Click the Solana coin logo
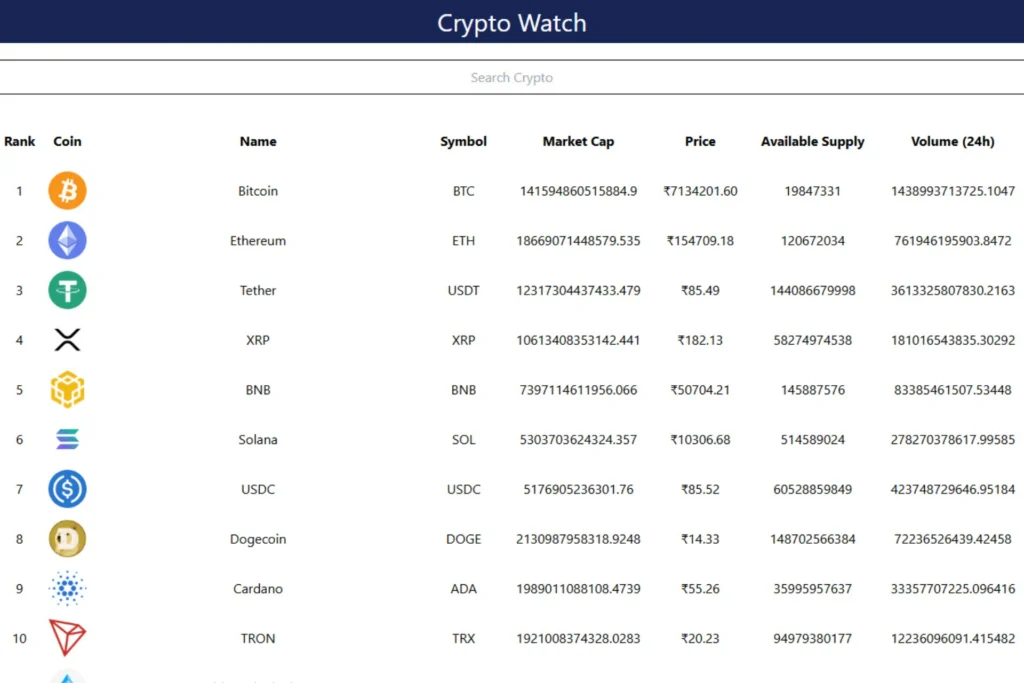This screenshot has height=683, width=1024. pos(67,439)
